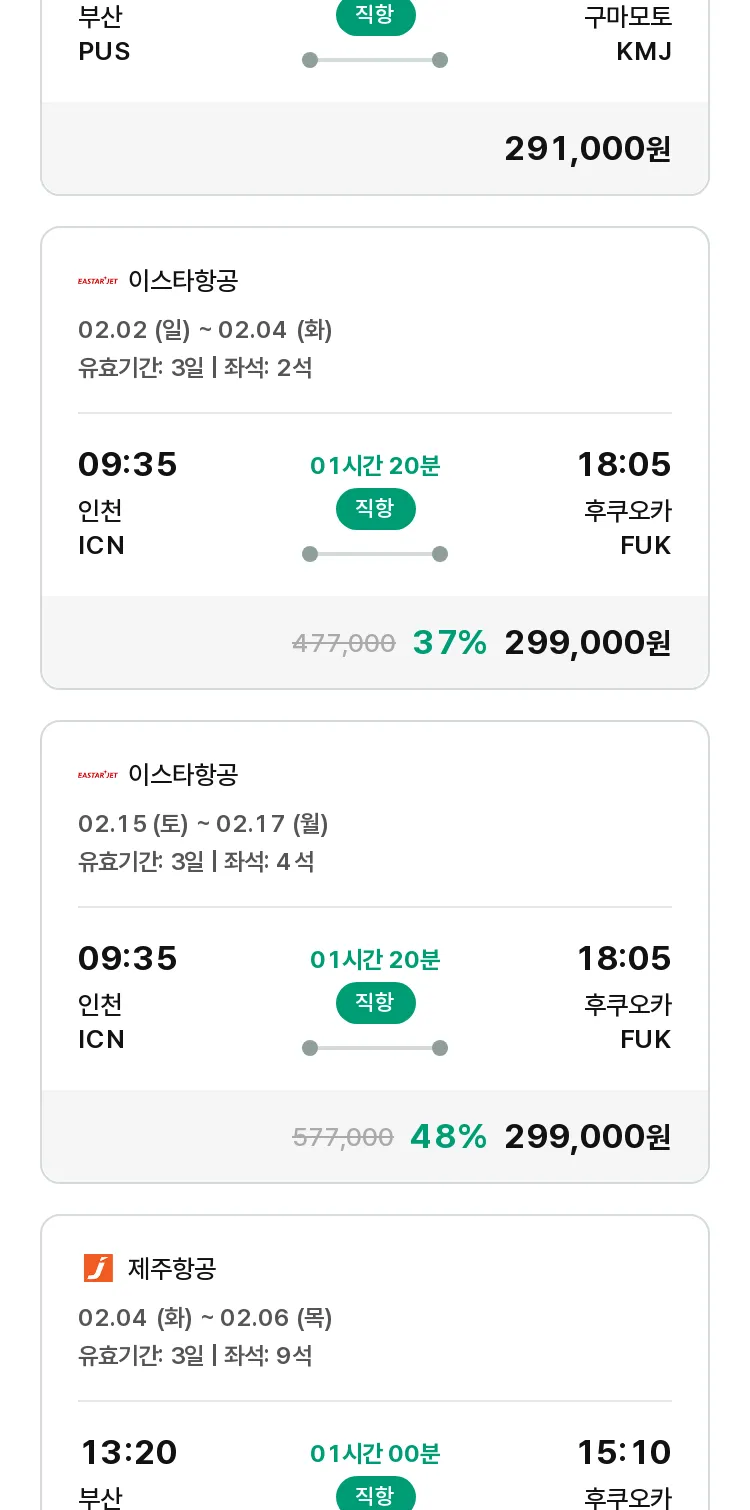Tap the 13:20 departure time on Jeju Air
The width and height of the screenshot is (750, 1510).
[x=128, y=1452]
